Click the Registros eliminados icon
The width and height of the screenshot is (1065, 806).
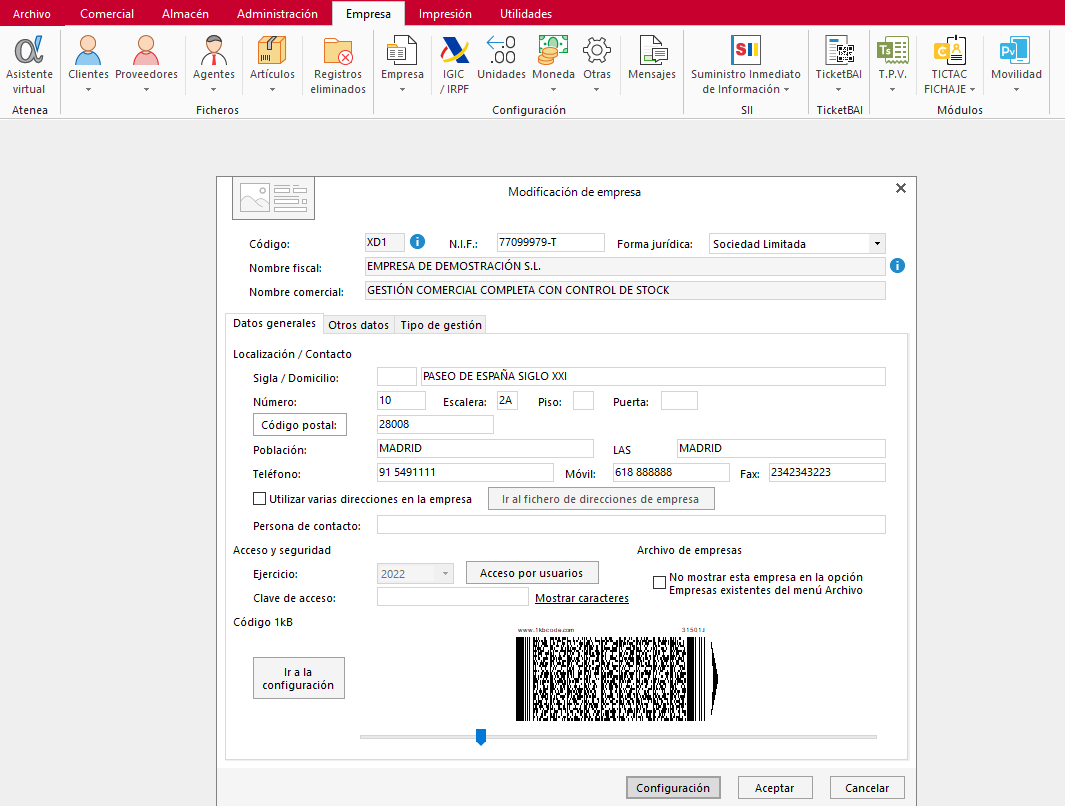point(338,65)
